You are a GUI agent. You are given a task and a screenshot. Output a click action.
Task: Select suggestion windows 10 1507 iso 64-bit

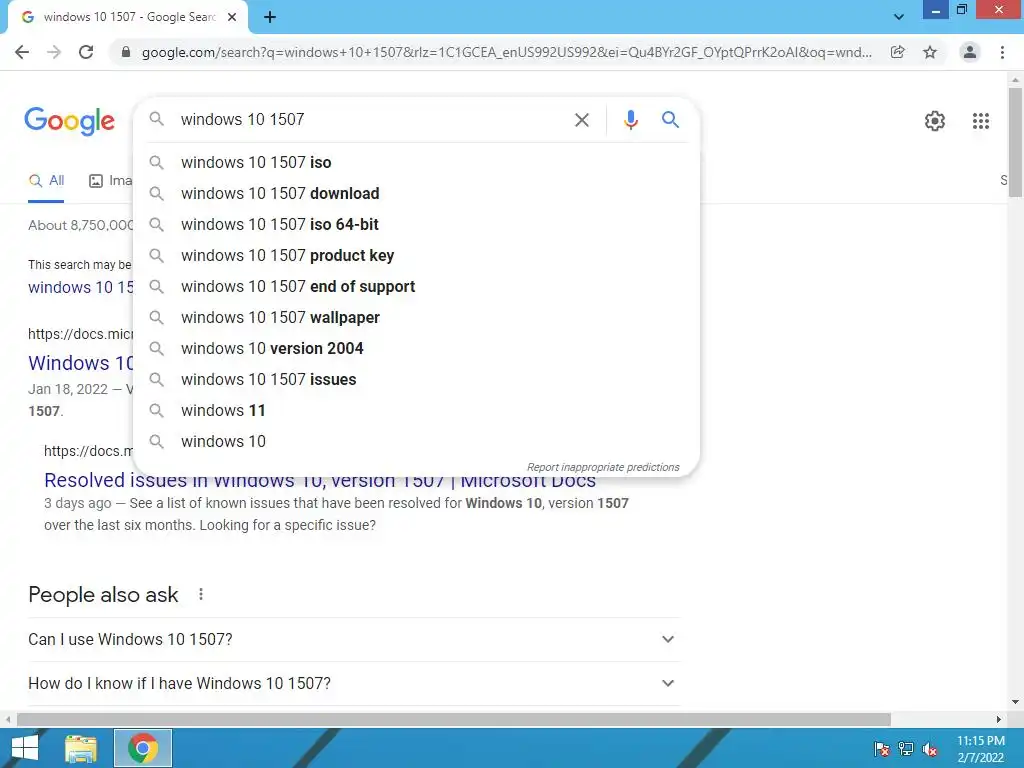(x=416, y=224)
